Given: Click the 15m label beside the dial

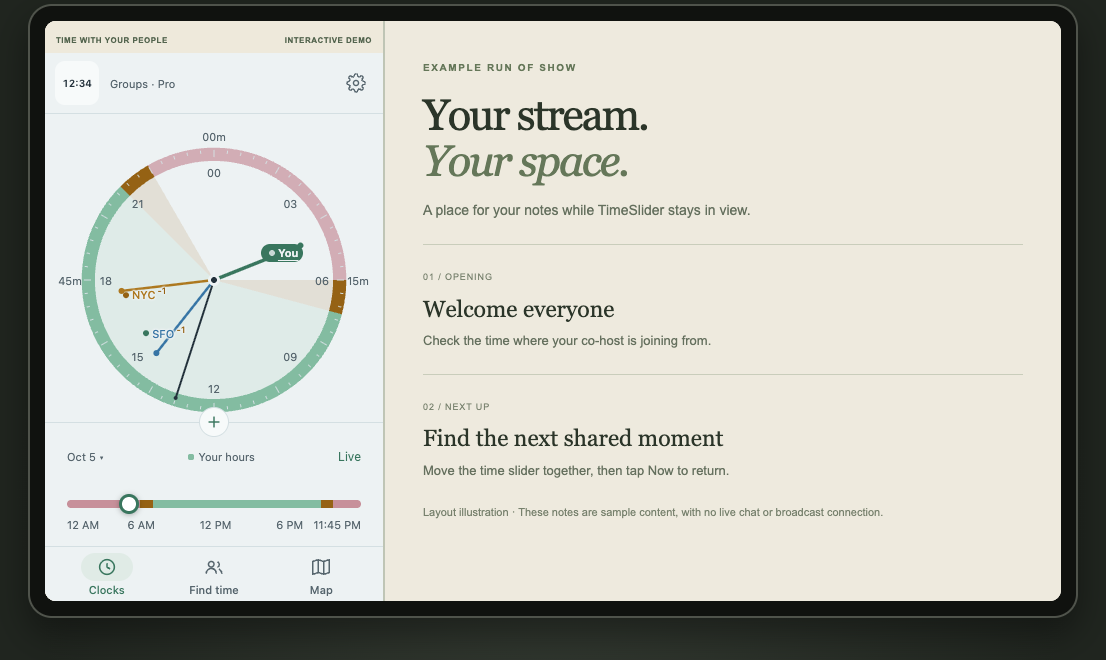Looking at the screenshot, I should point(358,281).
